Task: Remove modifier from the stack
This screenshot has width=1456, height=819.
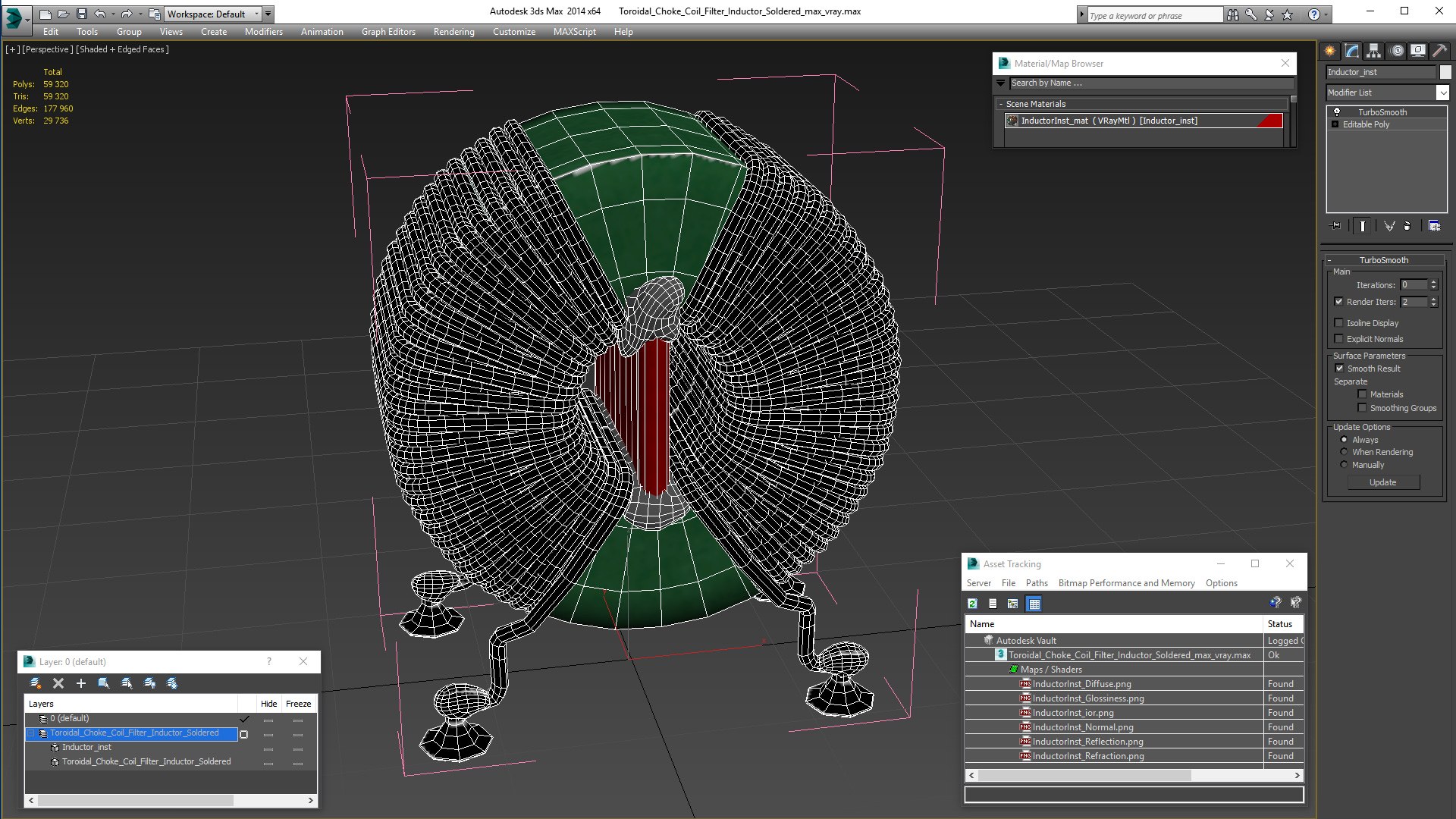Action: click(1407, 226)
